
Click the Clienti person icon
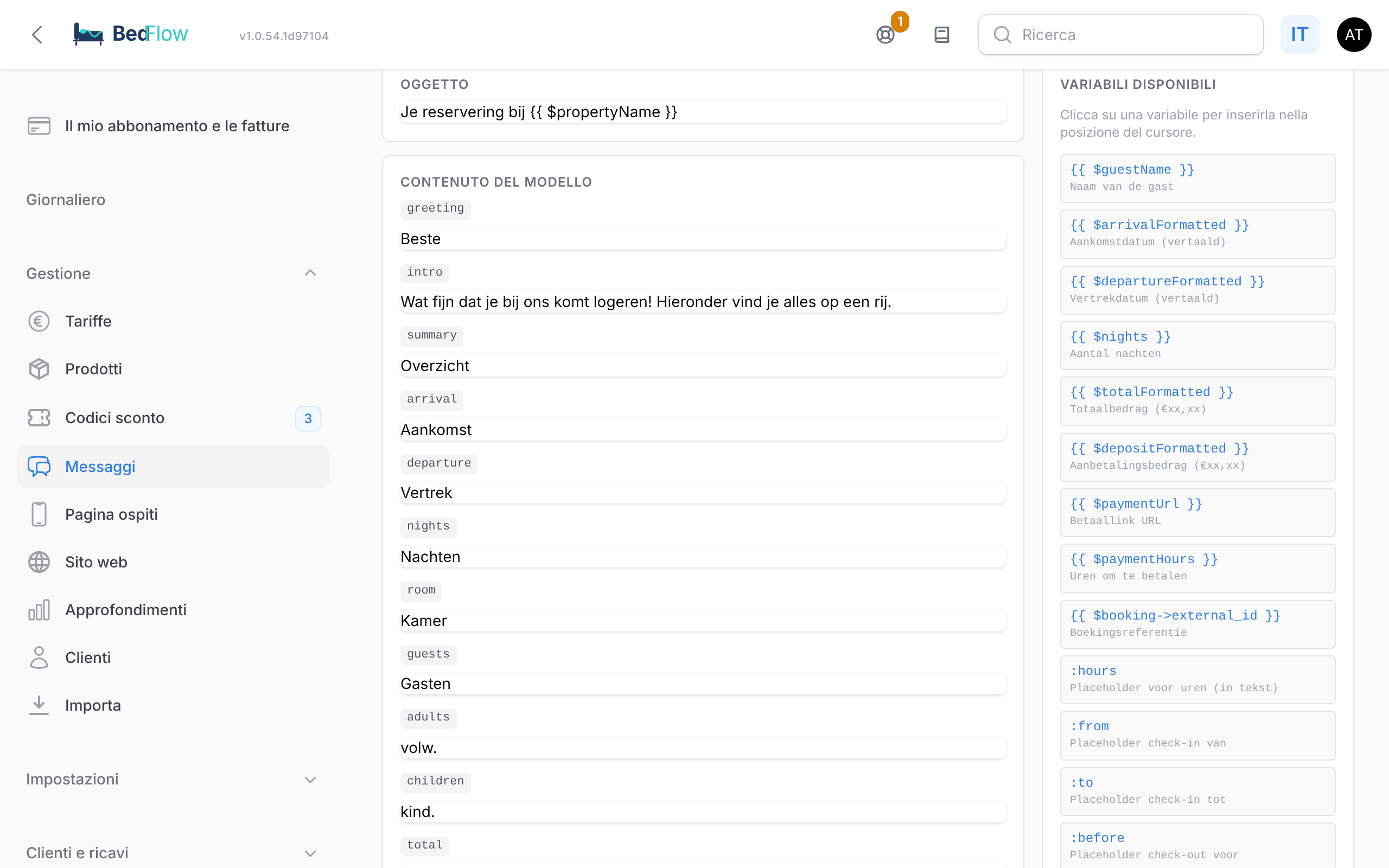coord(39,658)
